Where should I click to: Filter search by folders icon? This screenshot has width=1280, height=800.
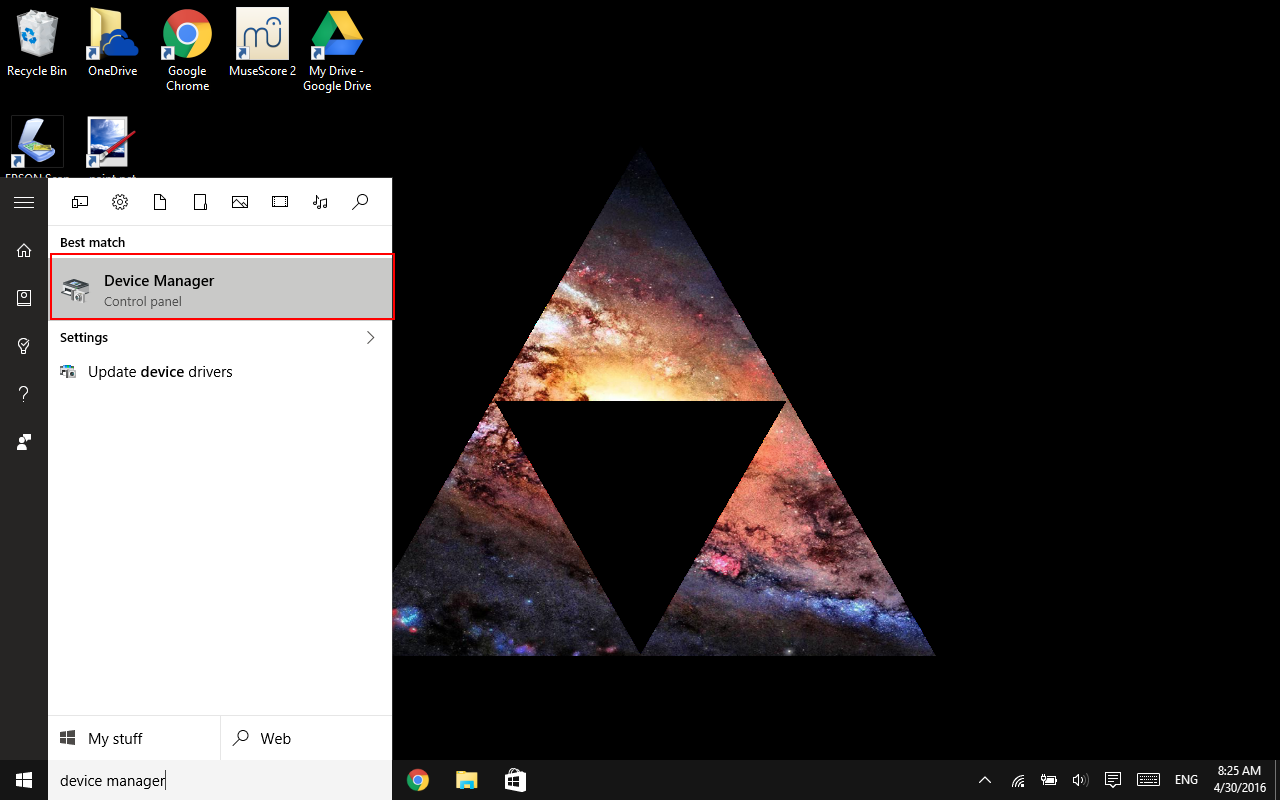pos(200,202)
